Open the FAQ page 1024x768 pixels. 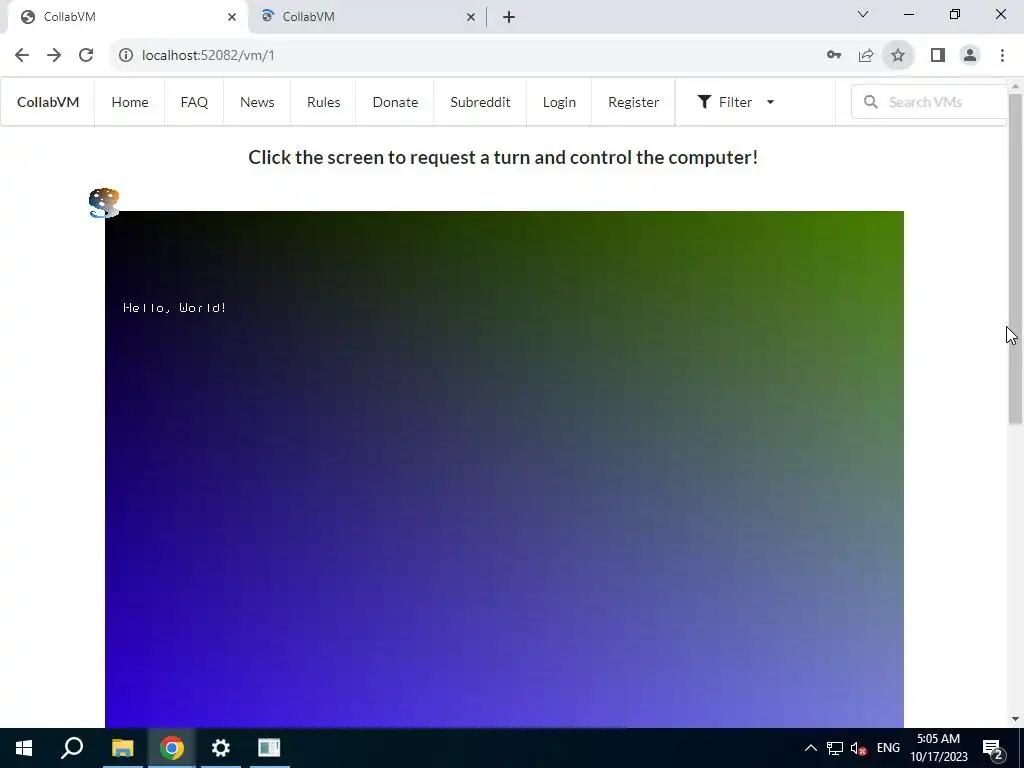(194, 102)
